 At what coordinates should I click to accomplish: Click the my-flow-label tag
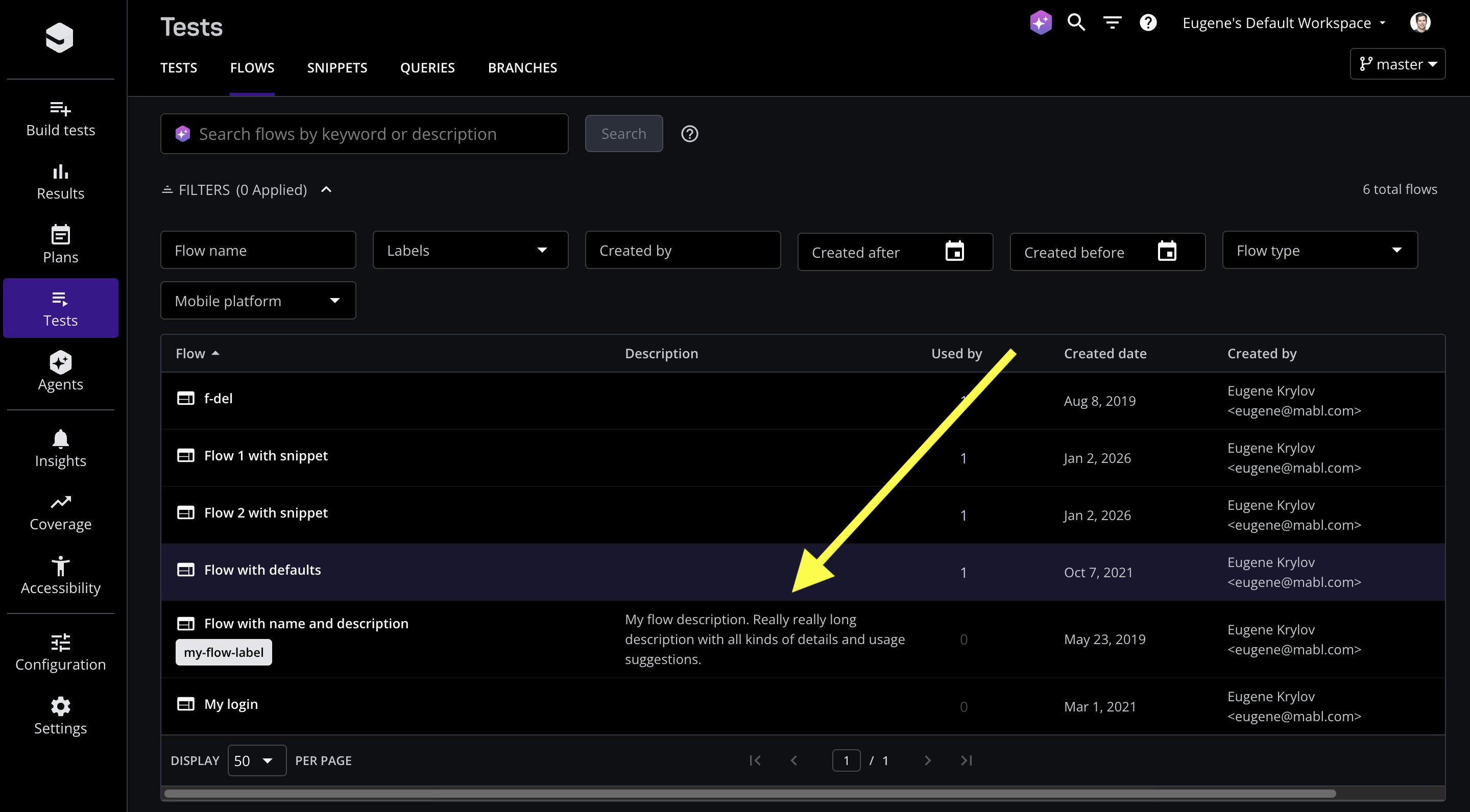[224, 652]
